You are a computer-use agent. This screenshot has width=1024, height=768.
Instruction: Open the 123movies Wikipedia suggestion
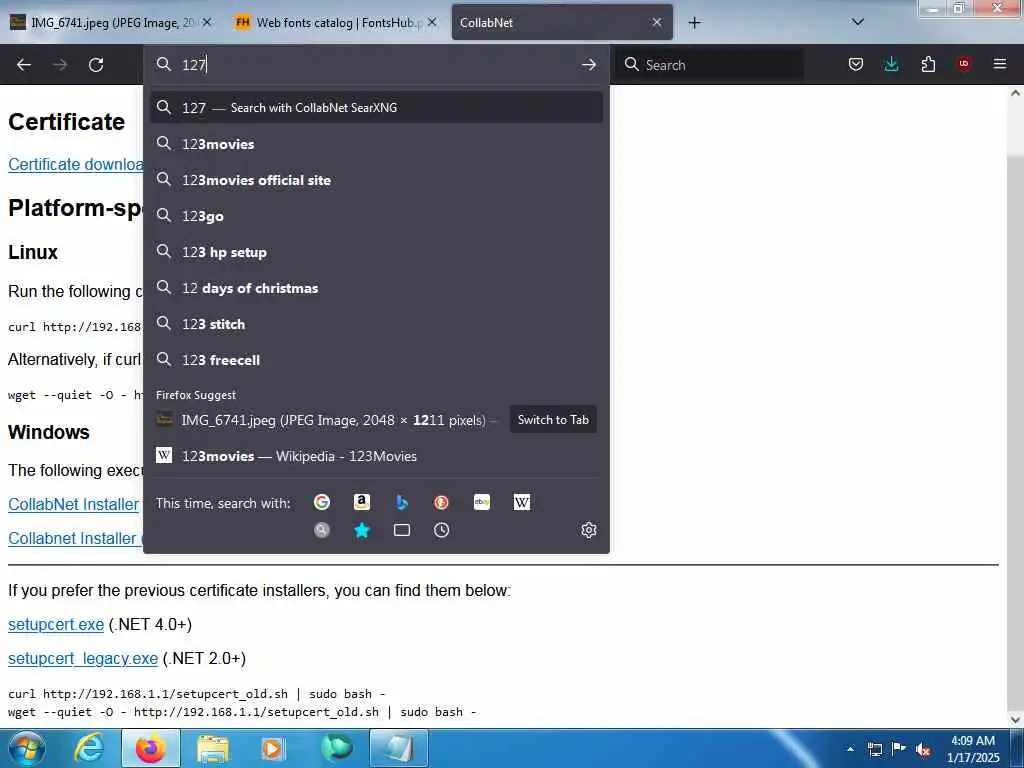[376, 456]
